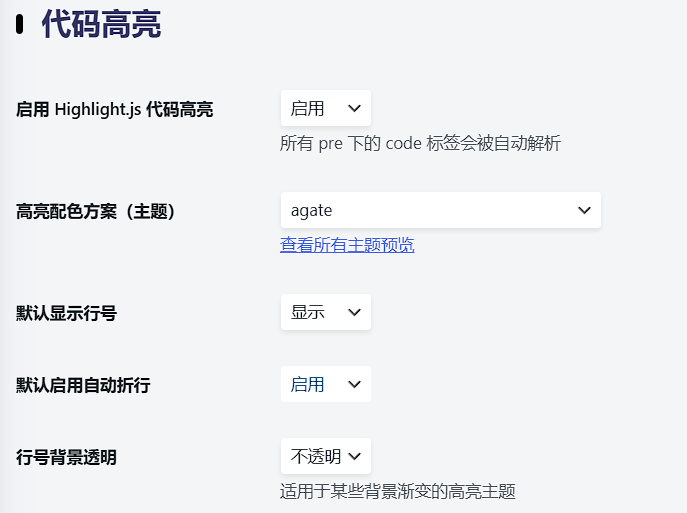The width and height of the screenshot is (687, 513).
Task: Click chevron arrow on agate theme selector
Action: pyautogui.click(x=584, y=210)
